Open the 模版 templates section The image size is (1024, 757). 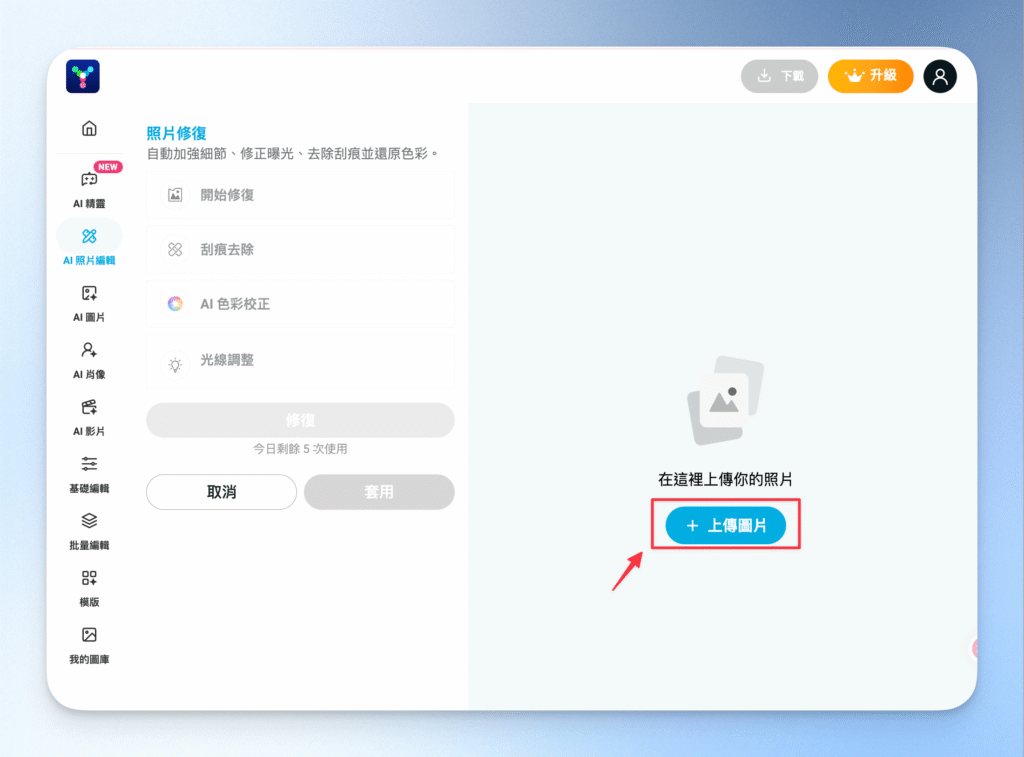tap(89, 587)
